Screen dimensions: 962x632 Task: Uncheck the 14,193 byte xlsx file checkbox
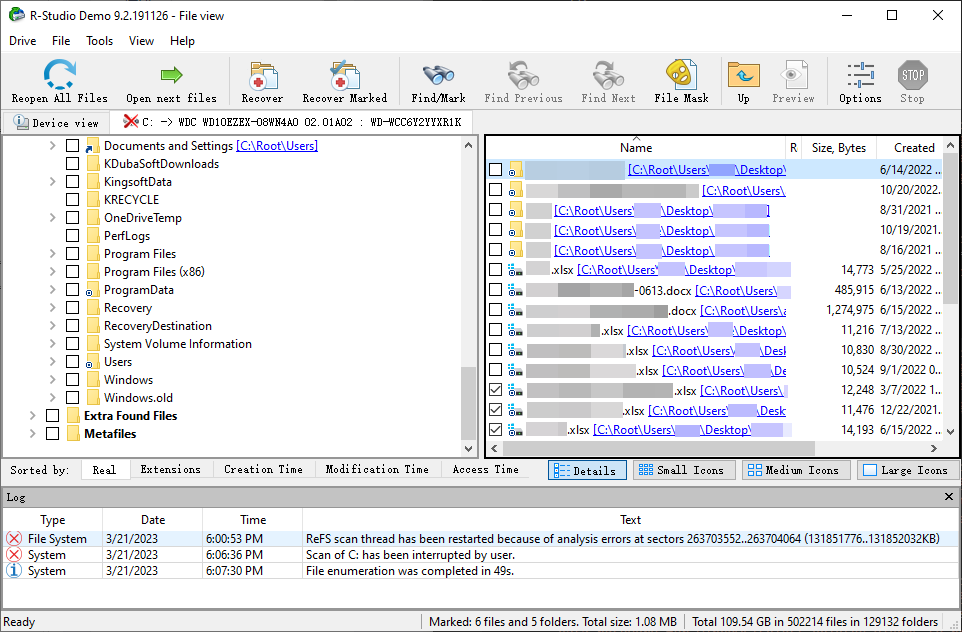pyautogui.click(x=496, y=430)
